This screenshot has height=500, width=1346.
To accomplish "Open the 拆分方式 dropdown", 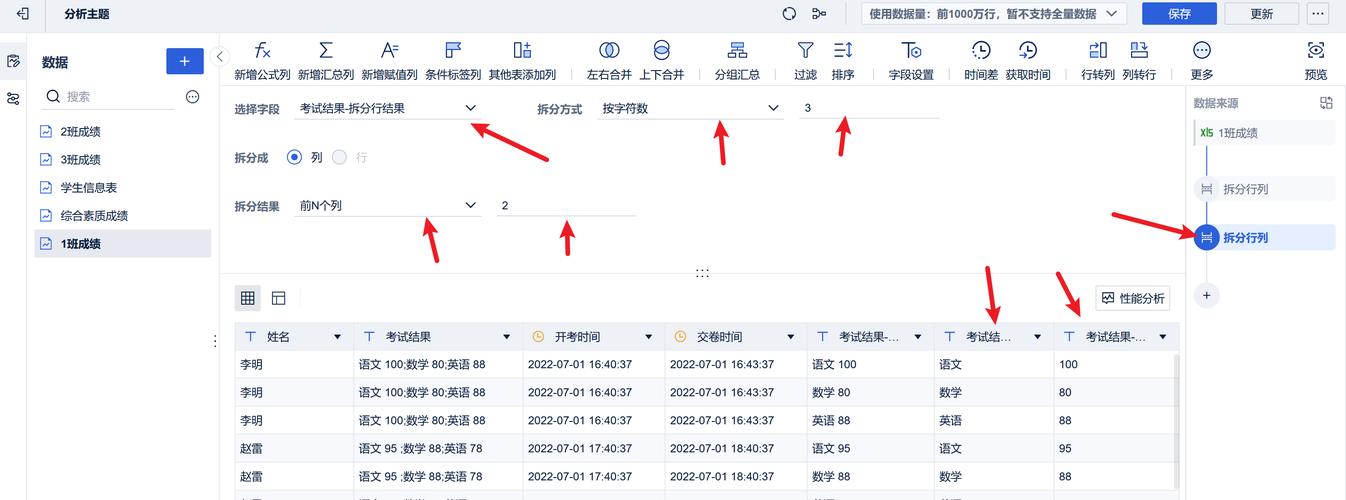I will 691,108.
